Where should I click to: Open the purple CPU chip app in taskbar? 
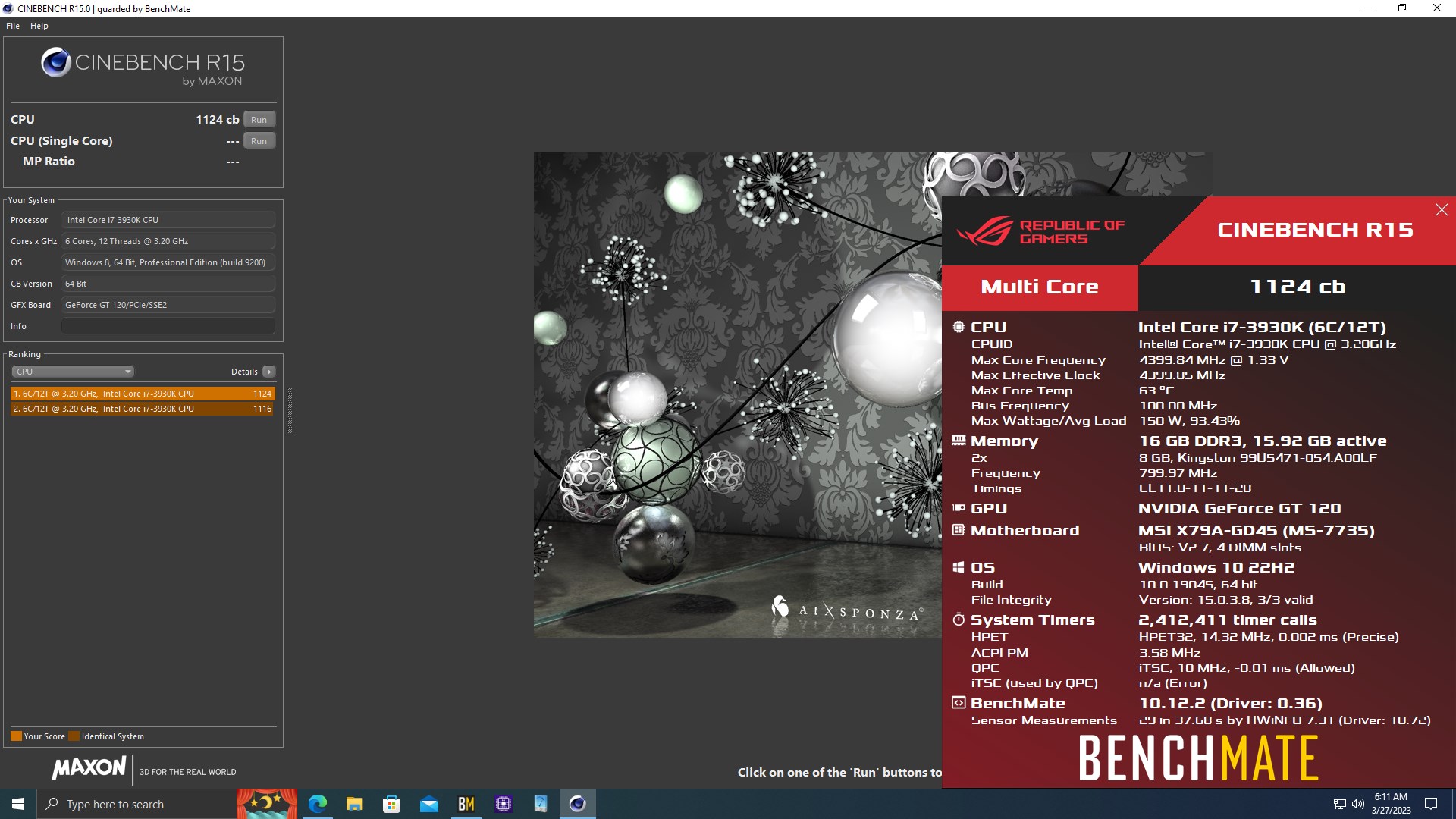click(503, 804)
